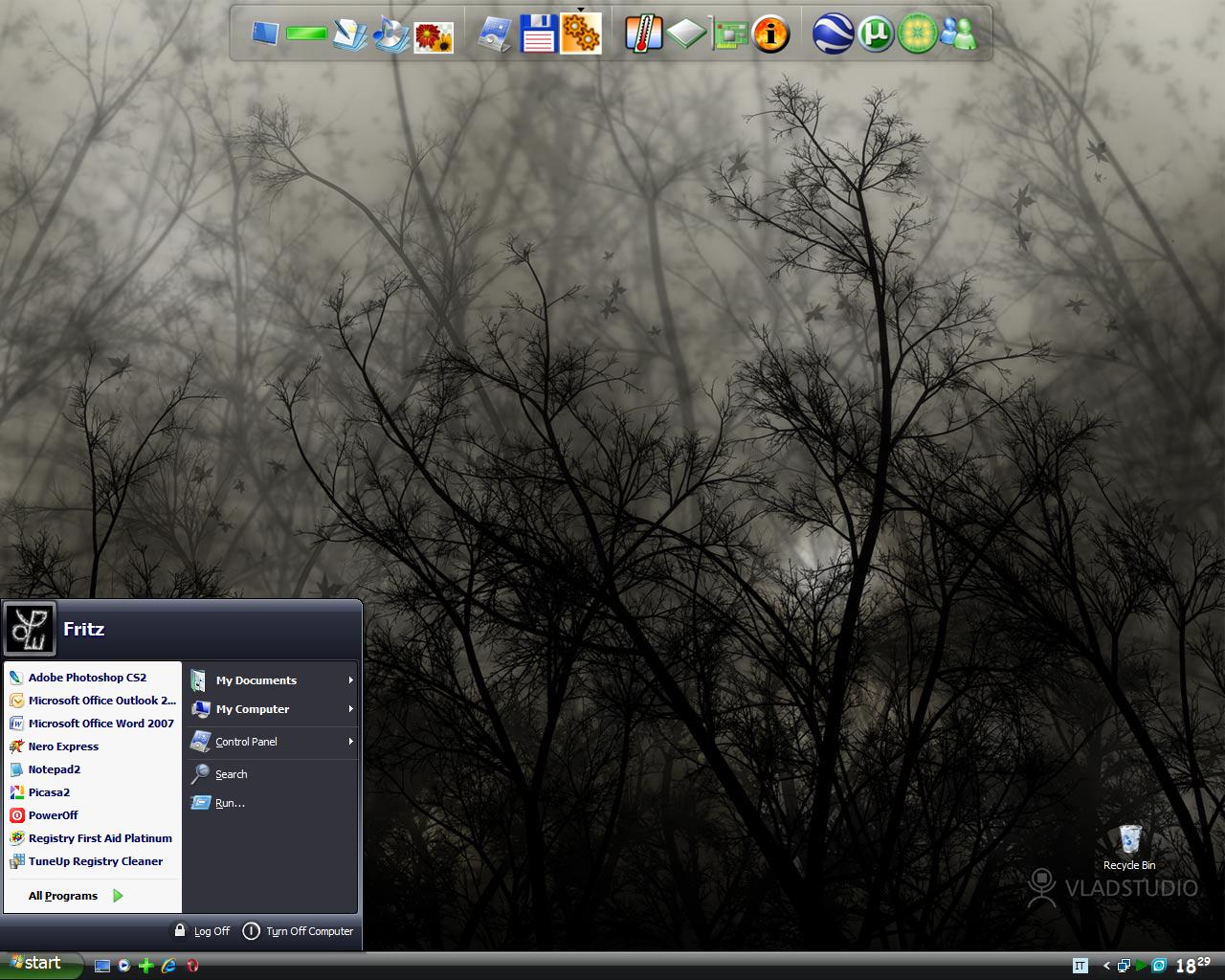Launch Registry First Aid Platinum
The width and height of the screenshot is (1225, 980).
coord(92,838)
